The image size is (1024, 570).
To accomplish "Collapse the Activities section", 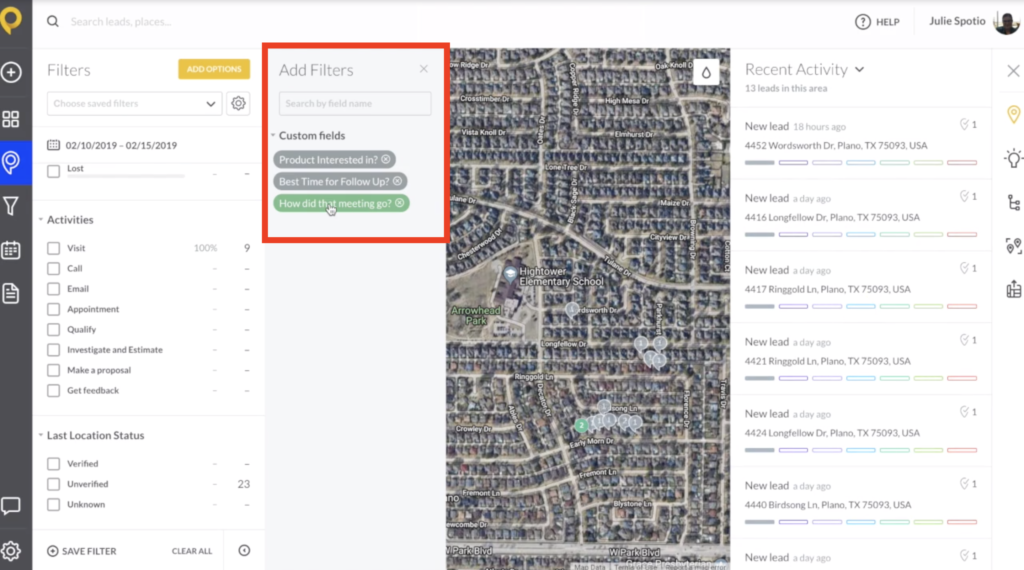I will coord(40,219).
